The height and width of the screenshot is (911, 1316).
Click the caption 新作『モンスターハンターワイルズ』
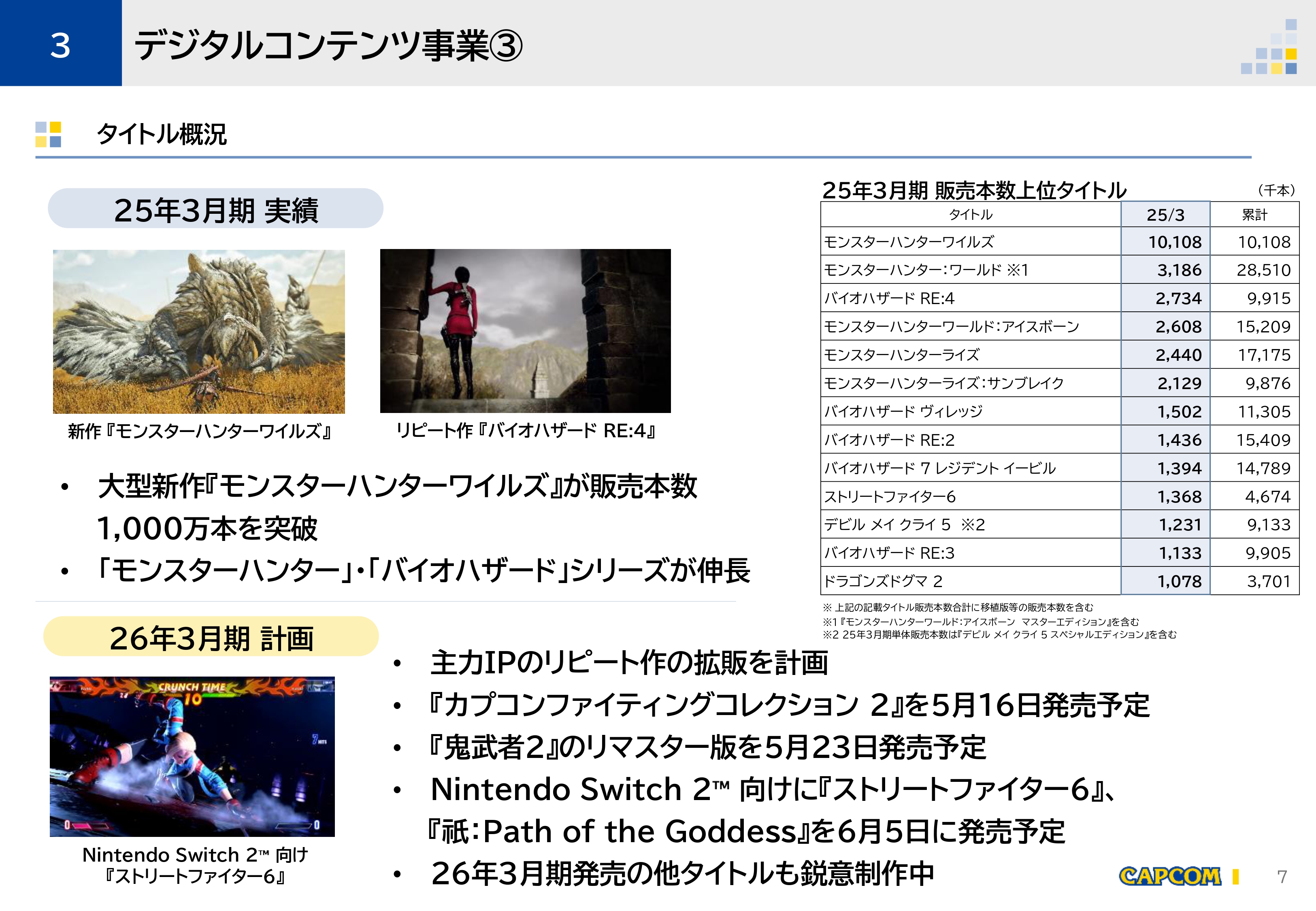click(x=200, y=431)
